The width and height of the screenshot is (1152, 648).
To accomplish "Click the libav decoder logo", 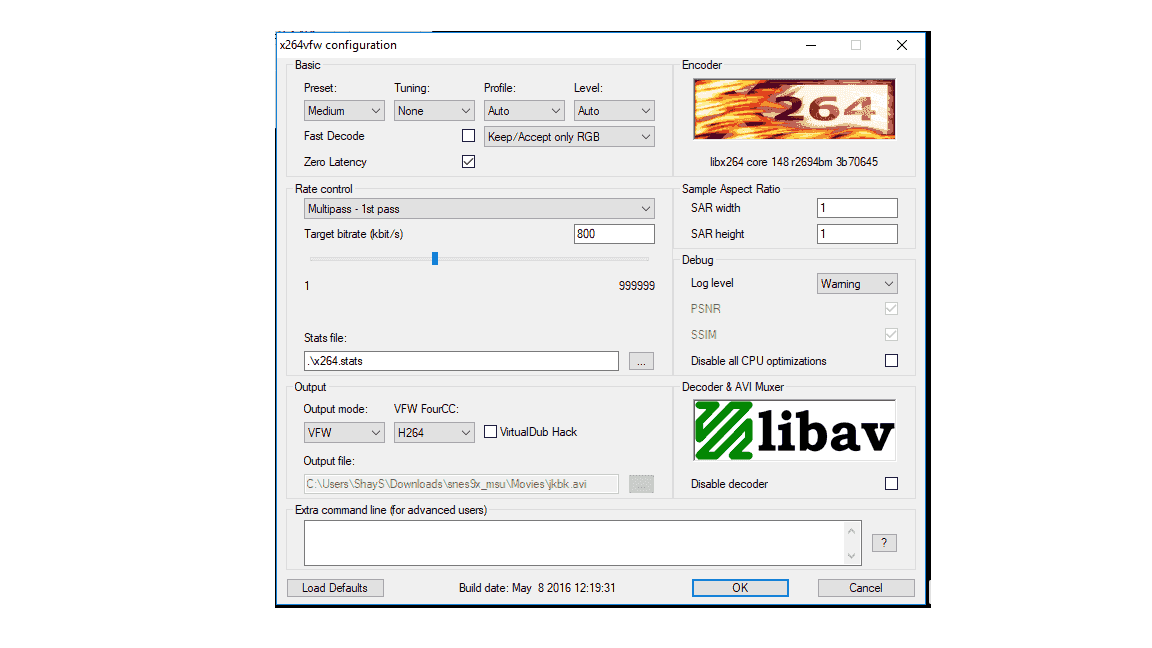I will (794, 431).
